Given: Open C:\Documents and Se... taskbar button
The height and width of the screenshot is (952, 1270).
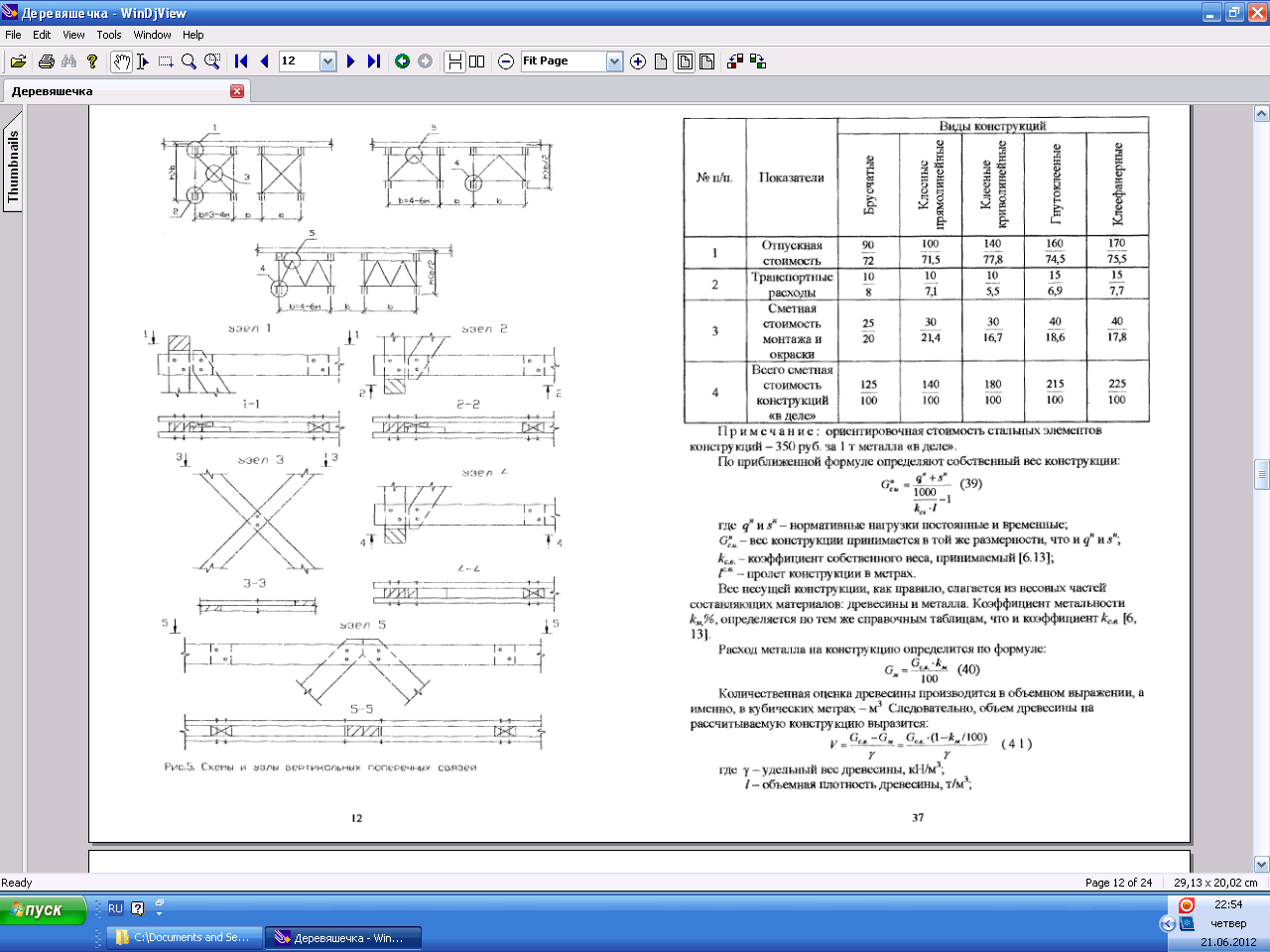Looking at the screenshot, I should 185,937.
